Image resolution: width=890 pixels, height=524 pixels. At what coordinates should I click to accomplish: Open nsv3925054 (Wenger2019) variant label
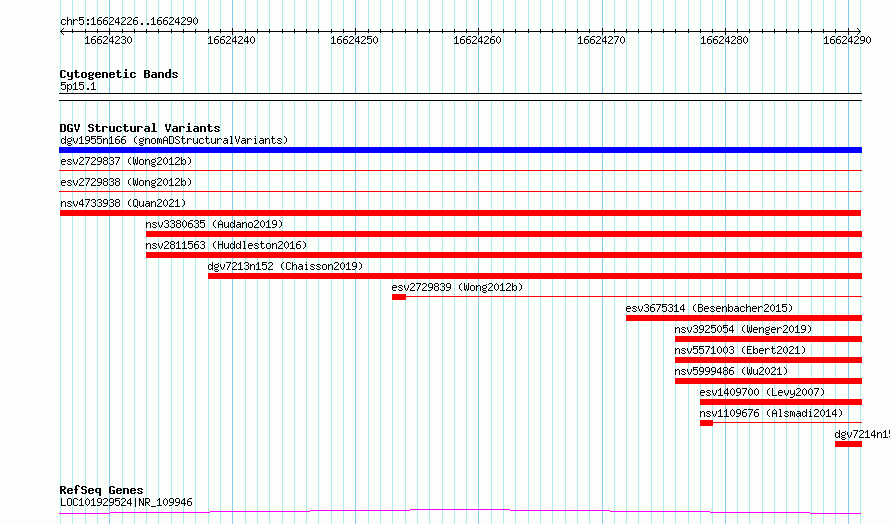point(743,329)
